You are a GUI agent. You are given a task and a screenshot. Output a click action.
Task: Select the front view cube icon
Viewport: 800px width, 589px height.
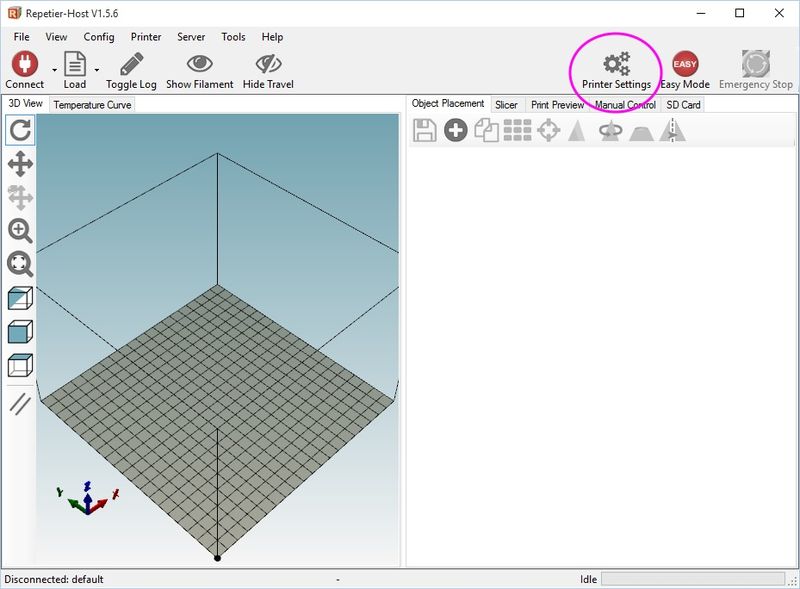[20, 332]
